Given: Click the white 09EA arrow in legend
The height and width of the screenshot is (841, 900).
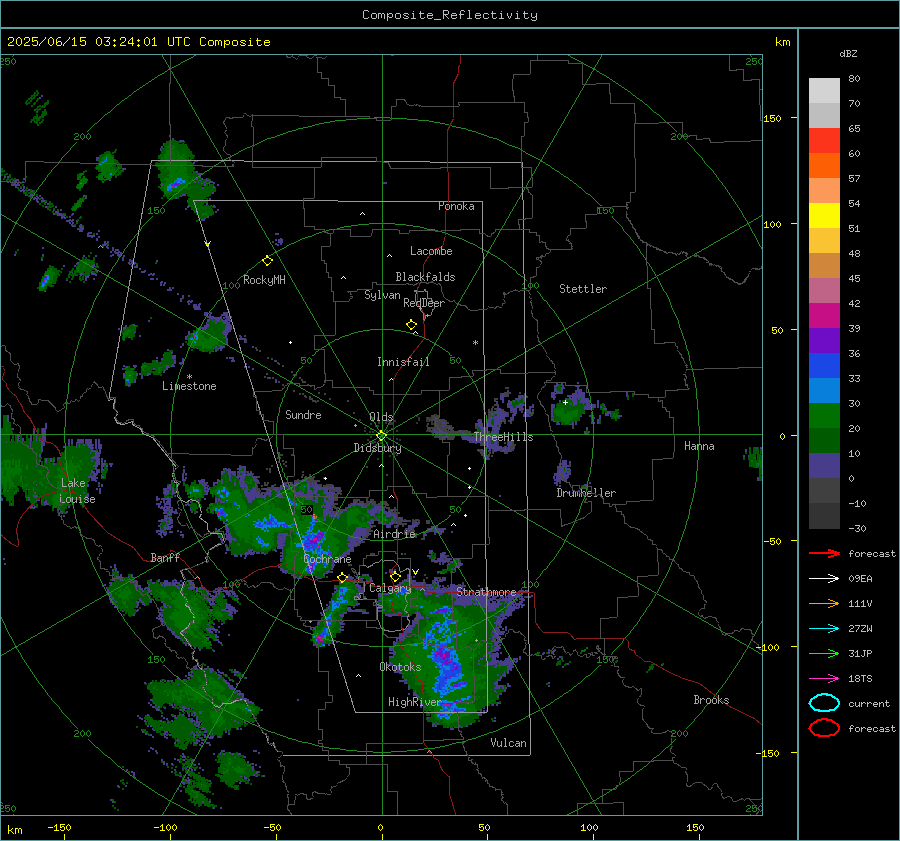Looking at the screenshot, I should [824, 579].
